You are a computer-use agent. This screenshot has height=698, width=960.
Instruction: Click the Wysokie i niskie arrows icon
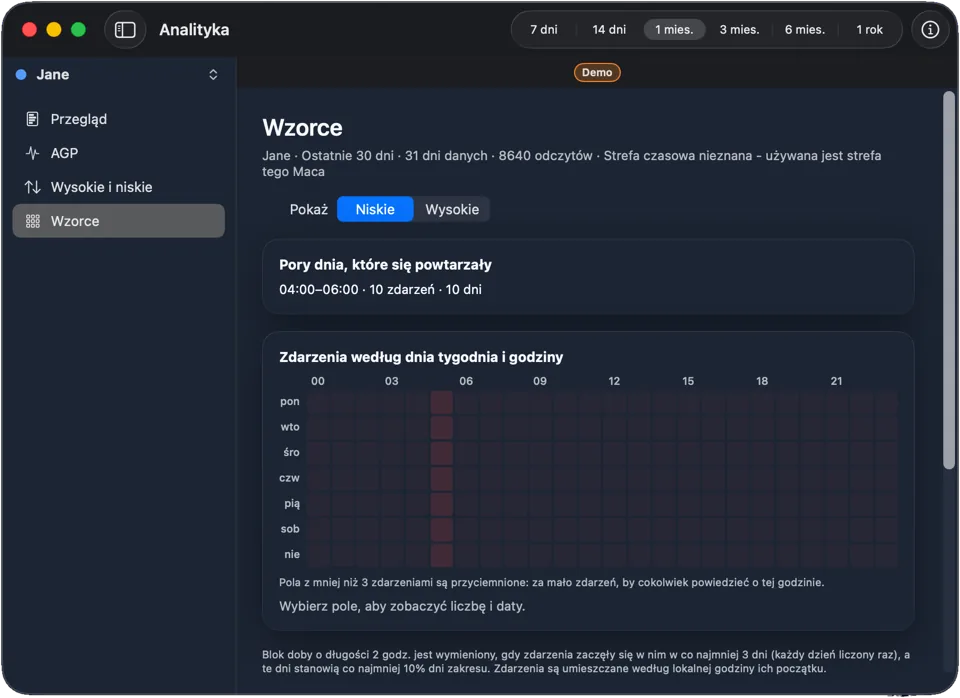tap(32, 187)
